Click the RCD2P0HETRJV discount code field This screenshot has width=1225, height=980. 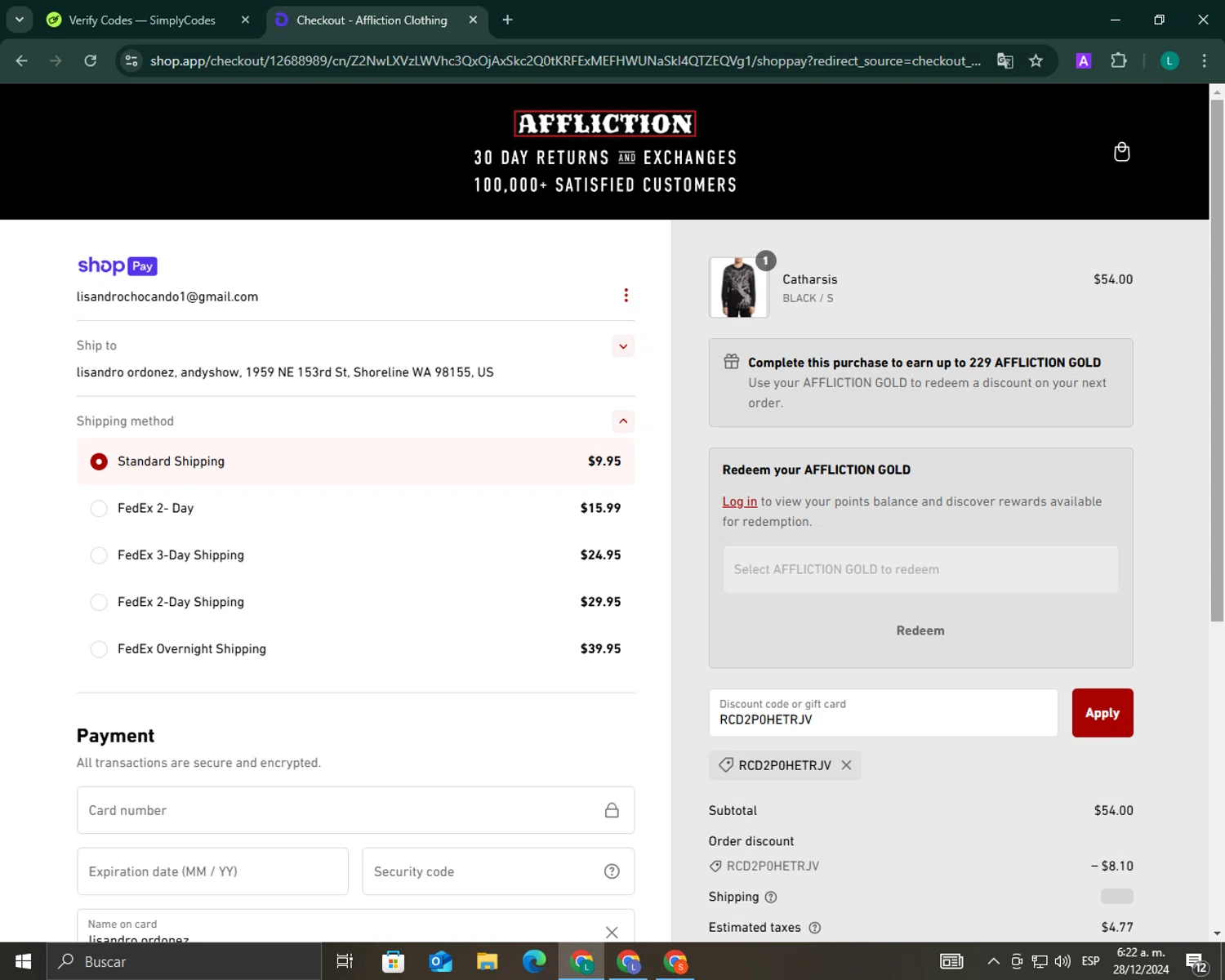click(x=884, y=713)
